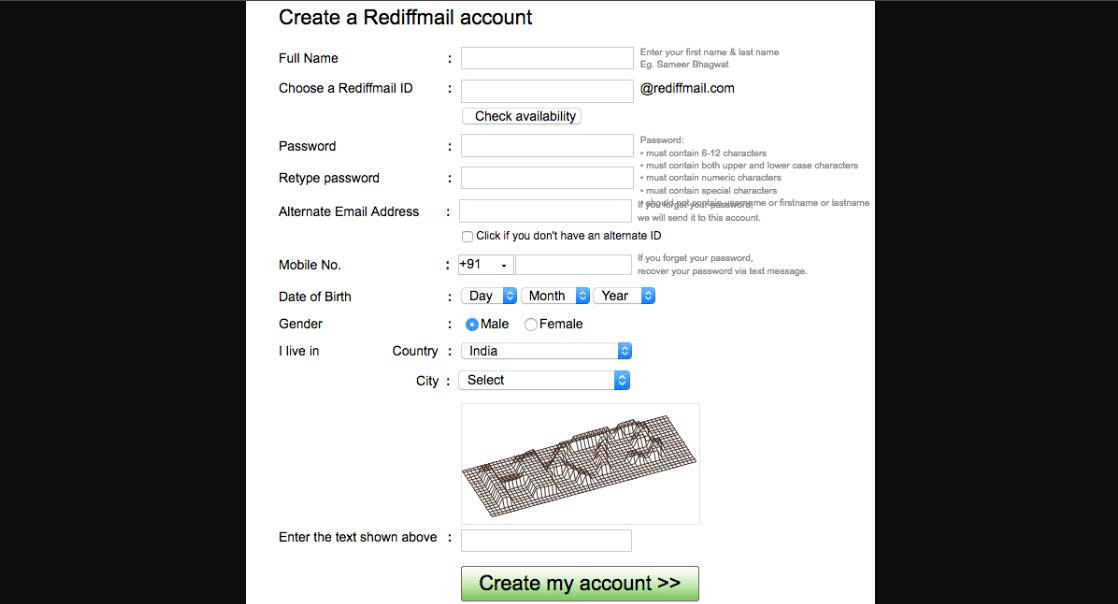Click the captcha text input field
Image resolution: width=1118 pixels, height=604 pixels.
click(x=546, y=541)
